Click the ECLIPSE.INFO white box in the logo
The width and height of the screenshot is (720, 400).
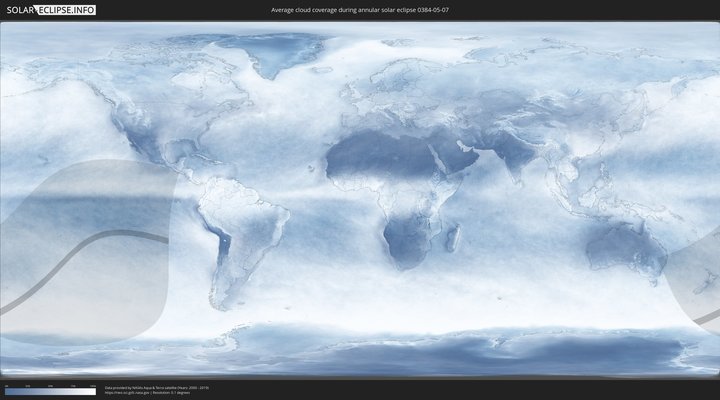click(67, 10)
